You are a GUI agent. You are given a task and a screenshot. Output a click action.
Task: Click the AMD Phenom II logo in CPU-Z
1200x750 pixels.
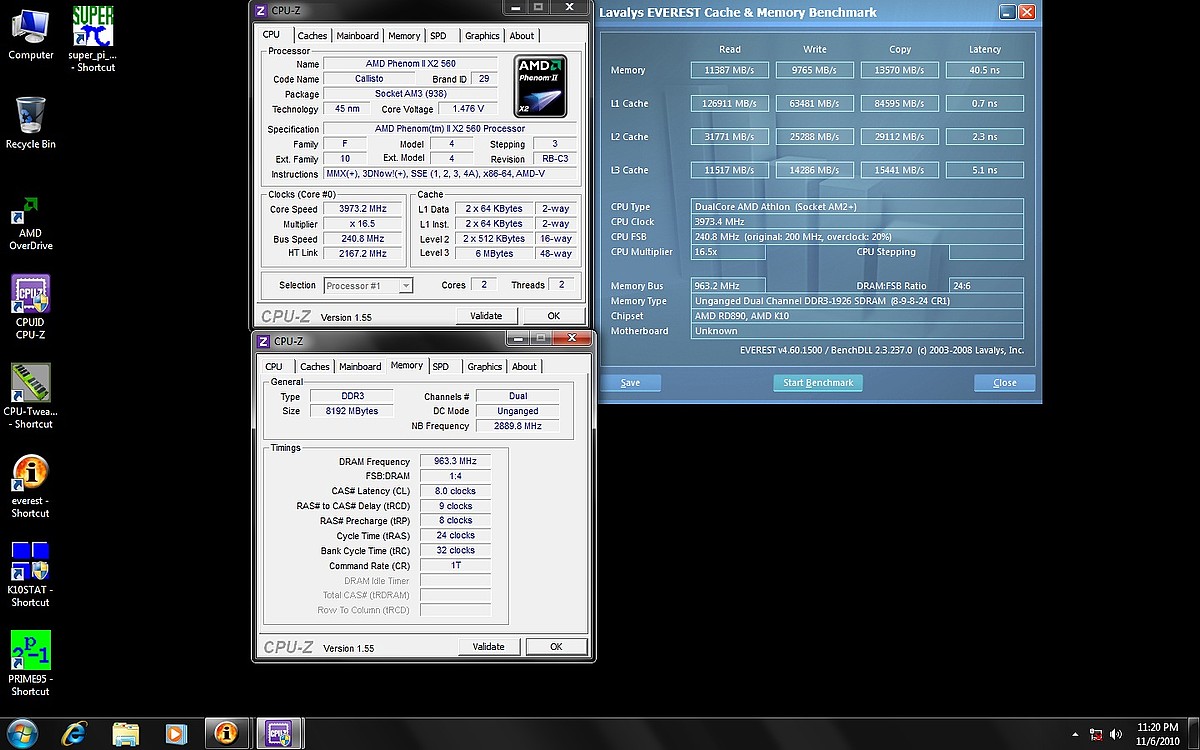point(541,86)
